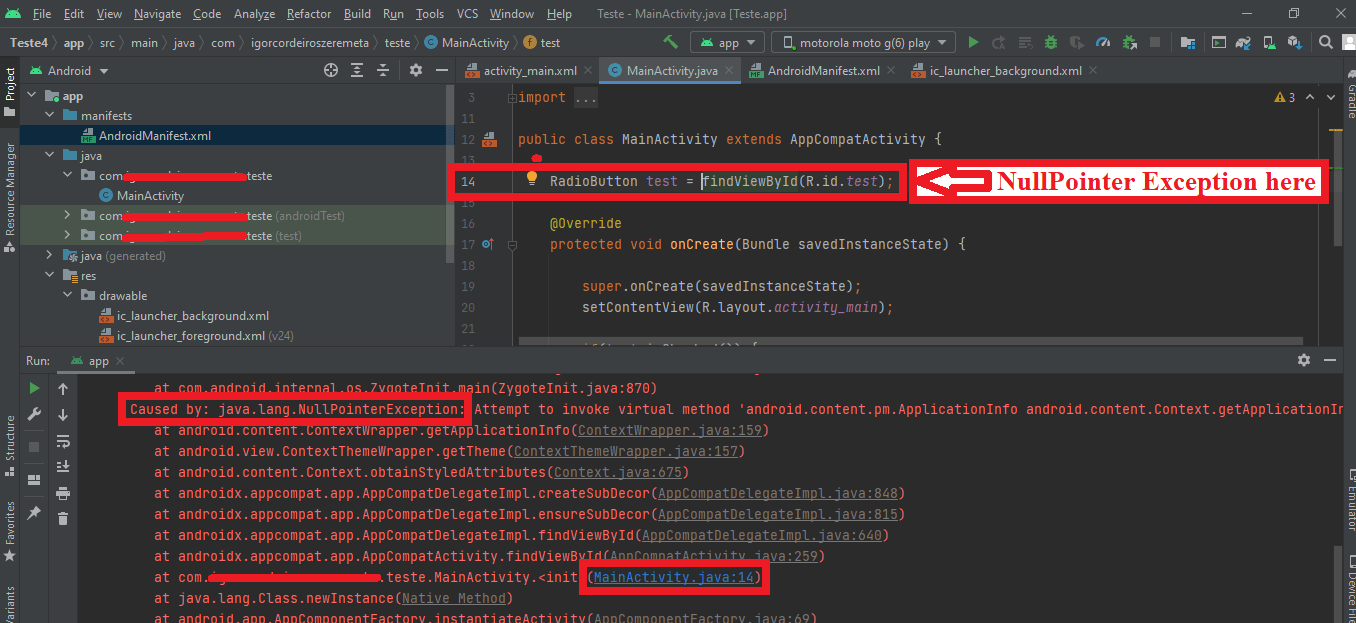Viewport: 1356px width, 623px height.
Task: Toggle Soft-Wrap icon in Run panel
Action: click(x=63, y=441)
